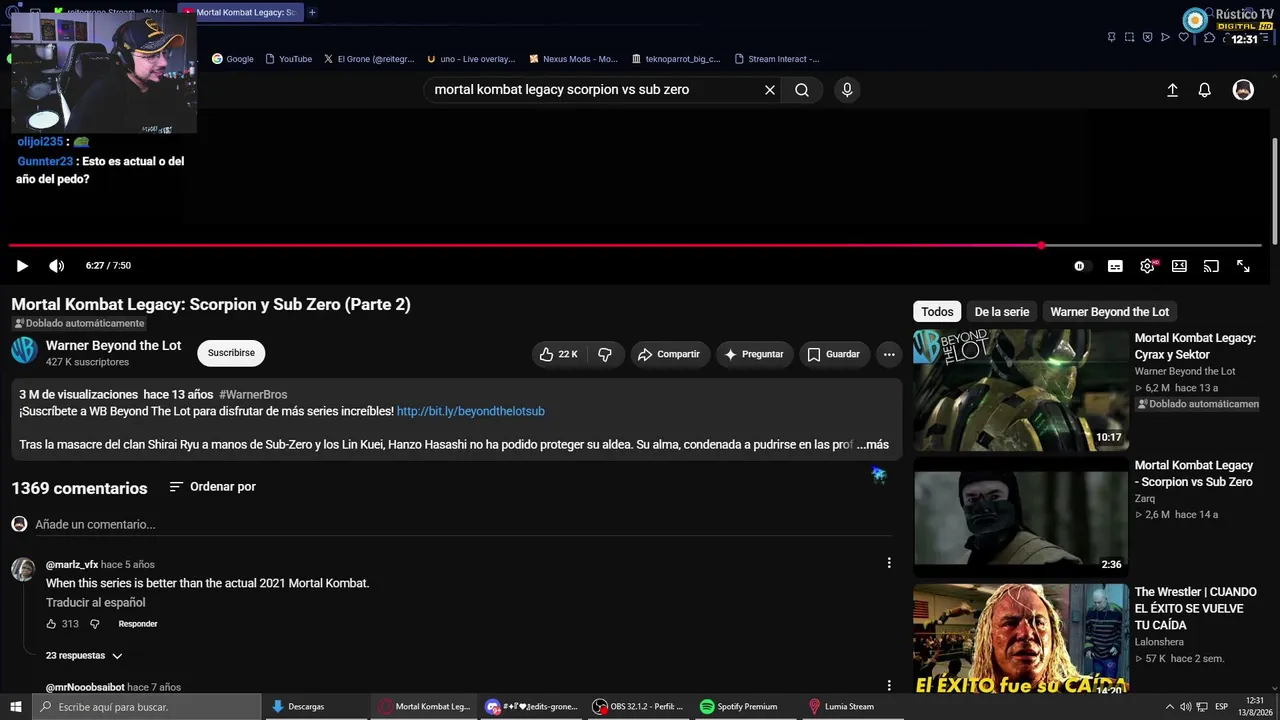
Task: Open the Nexus Mods bookmark
Action: tap(574, 59)
